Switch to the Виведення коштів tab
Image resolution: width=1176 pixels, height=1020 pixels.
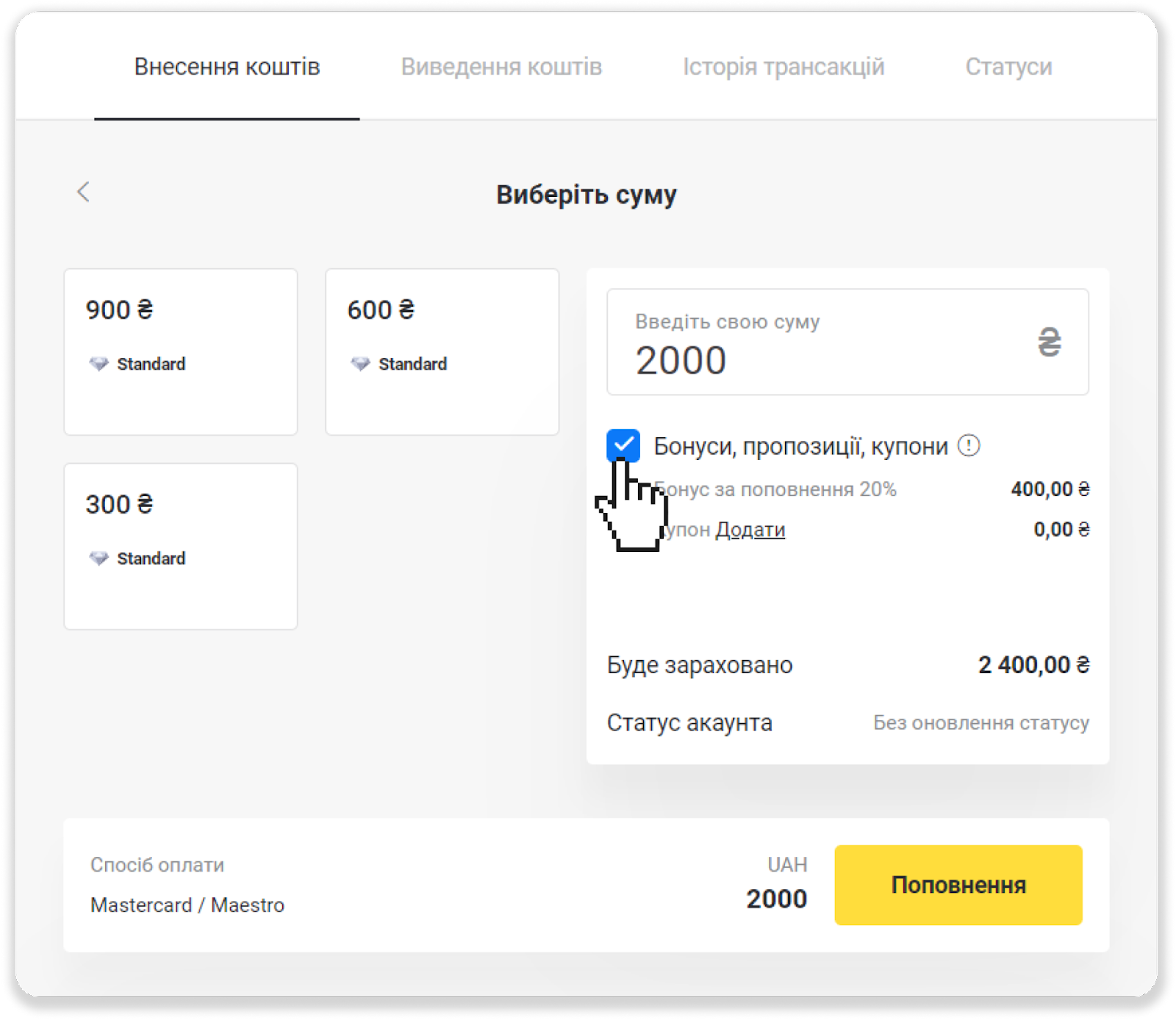pos(501,67)
